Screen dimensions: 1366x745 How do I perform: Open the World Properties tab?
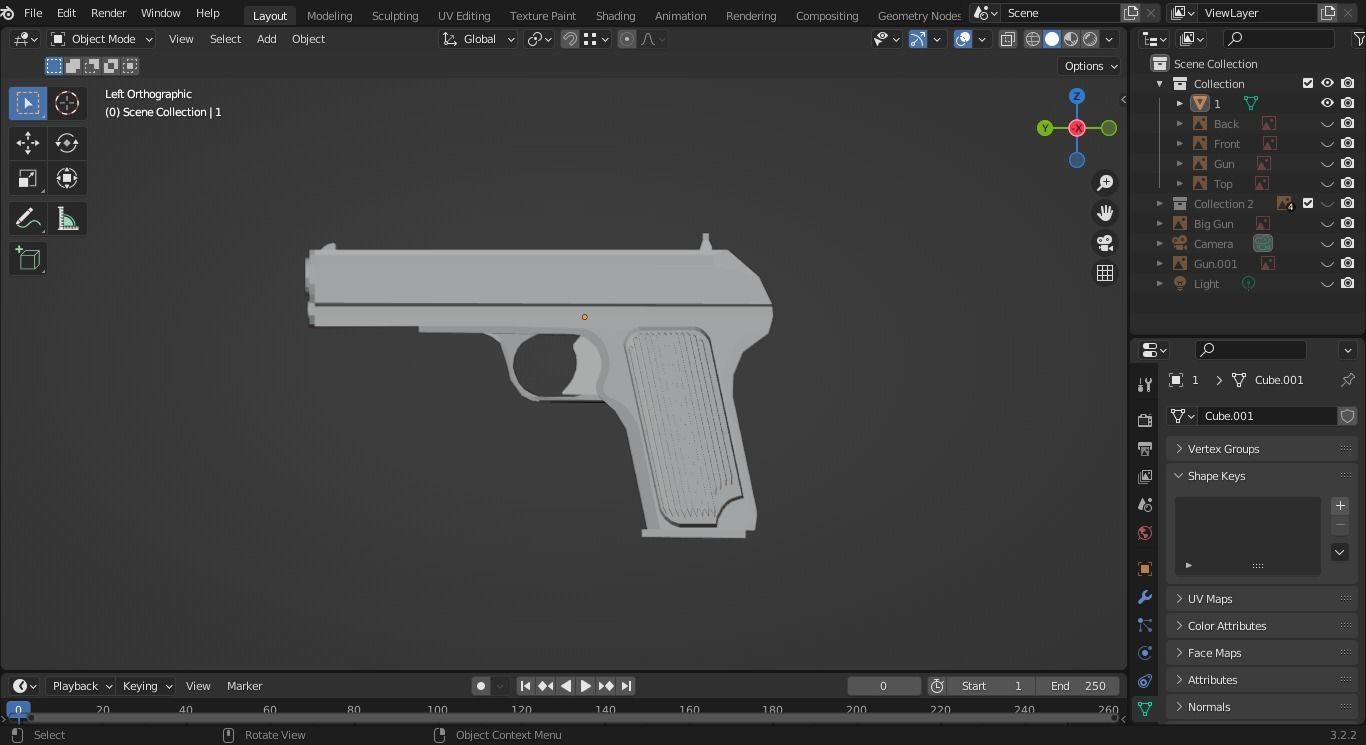coord(1144,533)
